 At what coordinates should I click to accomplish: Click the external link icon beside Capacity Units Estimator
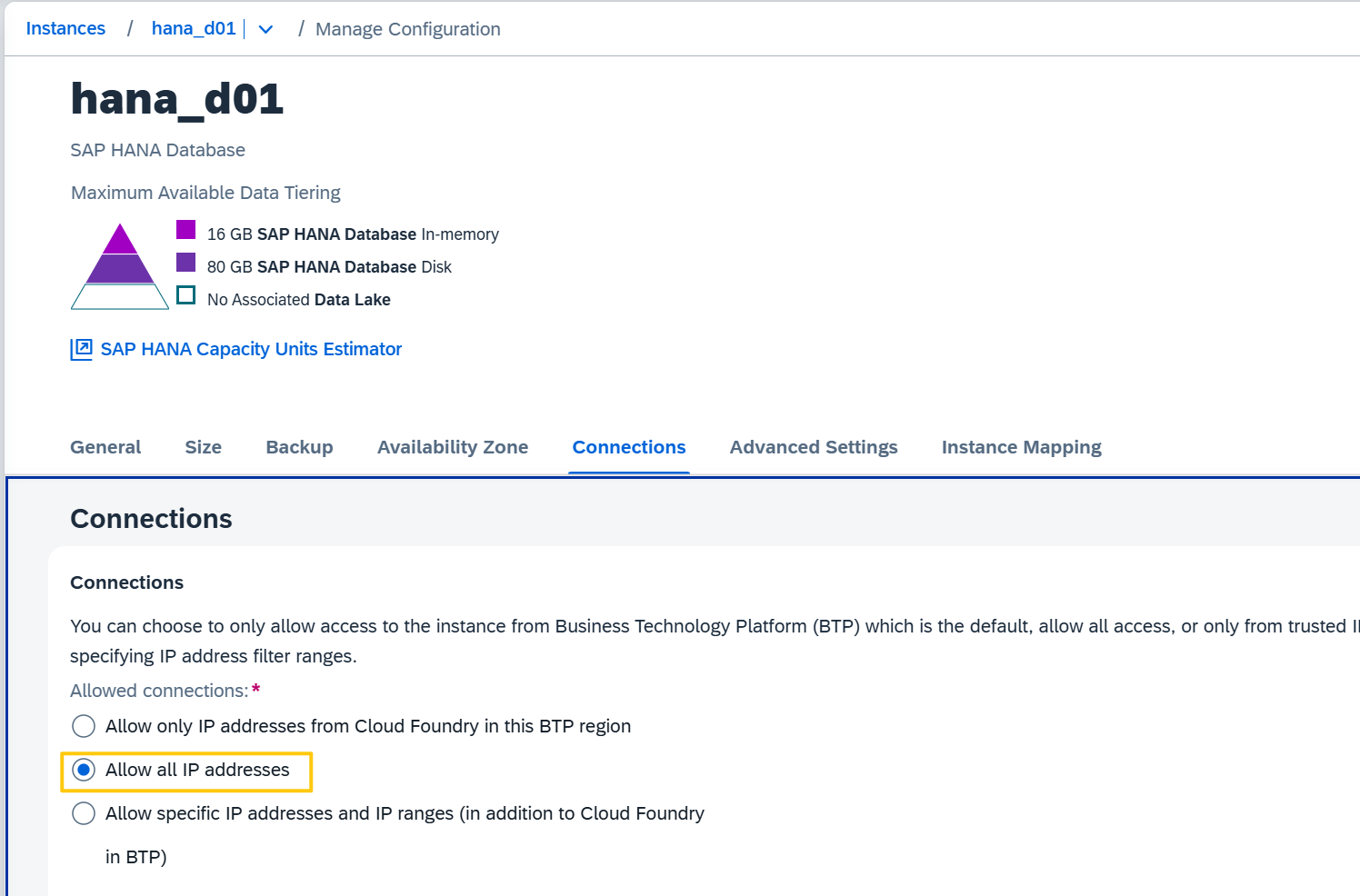click(82, 349)
